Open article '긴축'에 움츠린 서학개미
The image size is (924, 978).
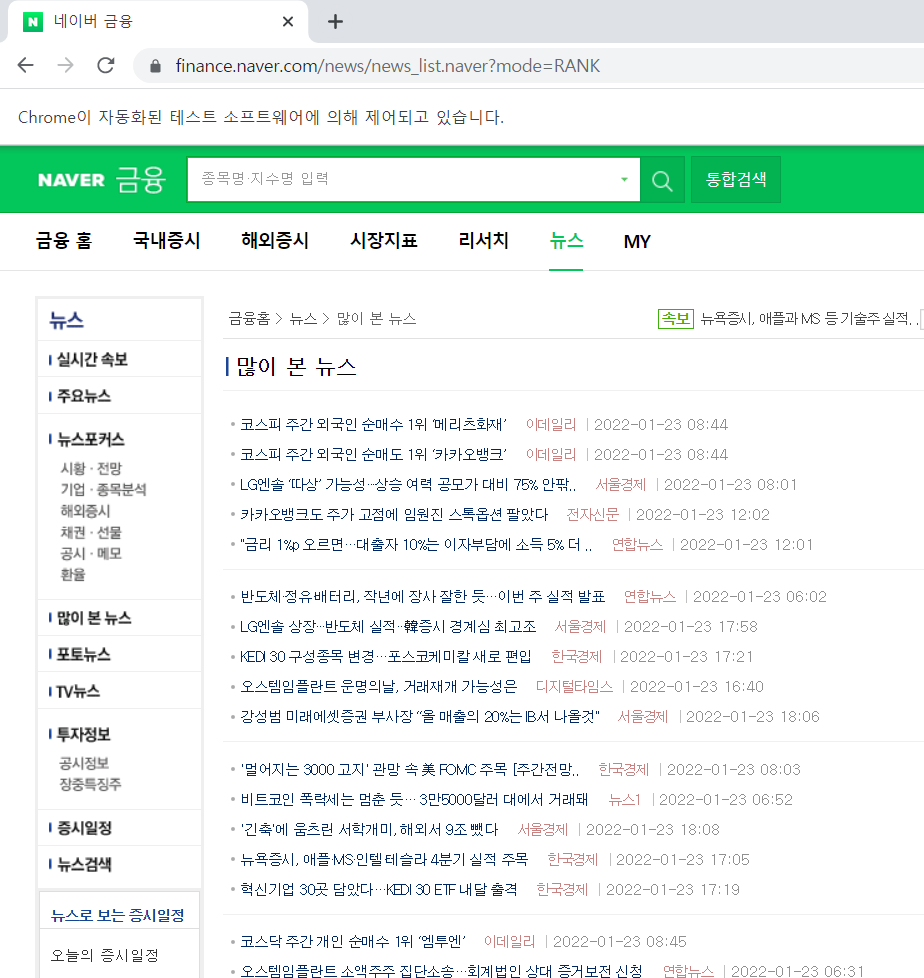[x=369, y=830]
